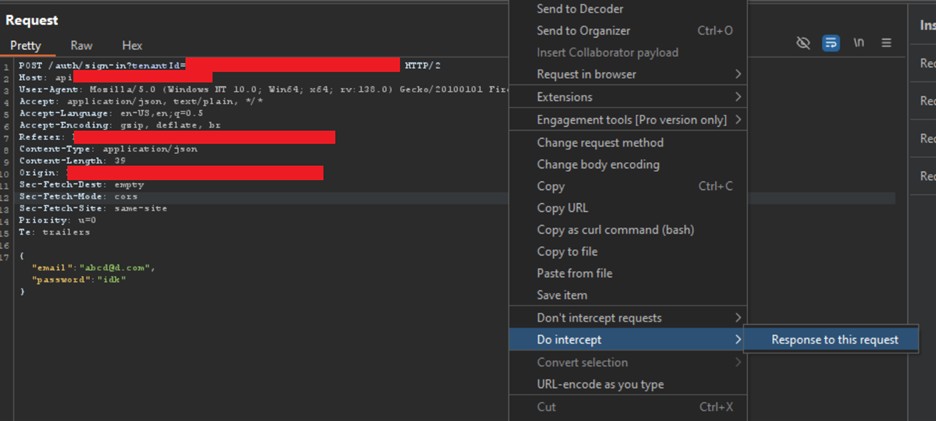The width and height of the screenshot is (936, 421).
Task: Switch to the Hex tab
Action: tap(132, 46)
